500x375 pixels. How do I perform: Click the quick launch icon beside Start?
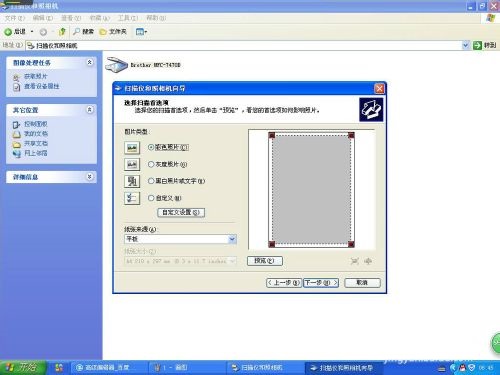59,368
